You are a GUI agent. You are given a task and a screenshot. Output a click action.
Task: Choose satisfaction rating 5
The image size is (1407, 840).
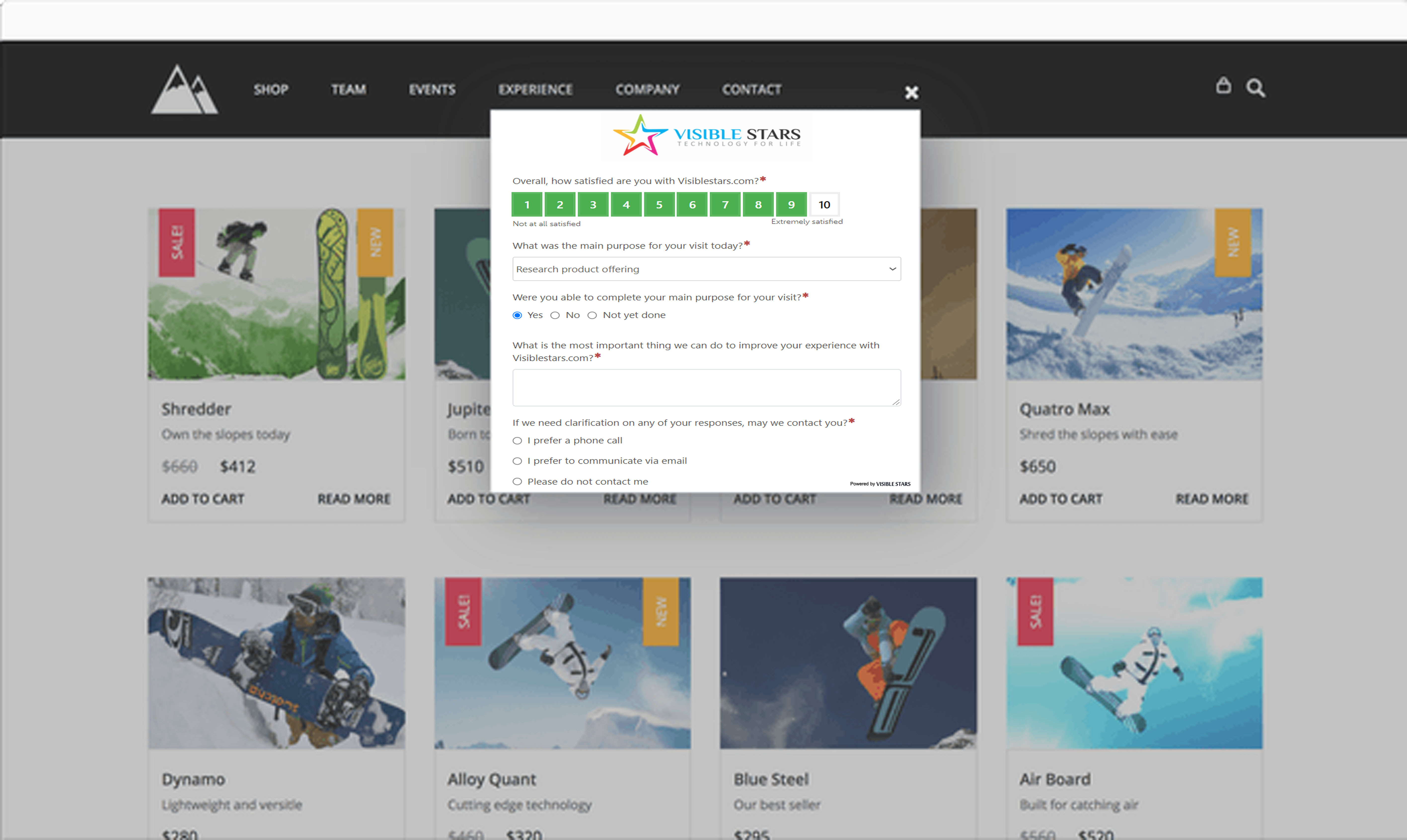click(x=659, y=205)
